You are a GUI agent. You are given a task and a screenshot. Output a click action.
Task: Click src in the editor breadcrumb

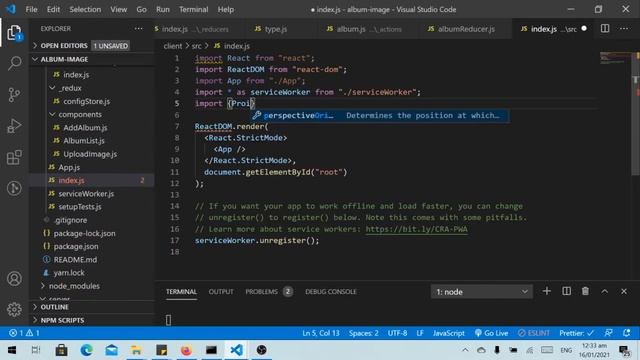197,46
